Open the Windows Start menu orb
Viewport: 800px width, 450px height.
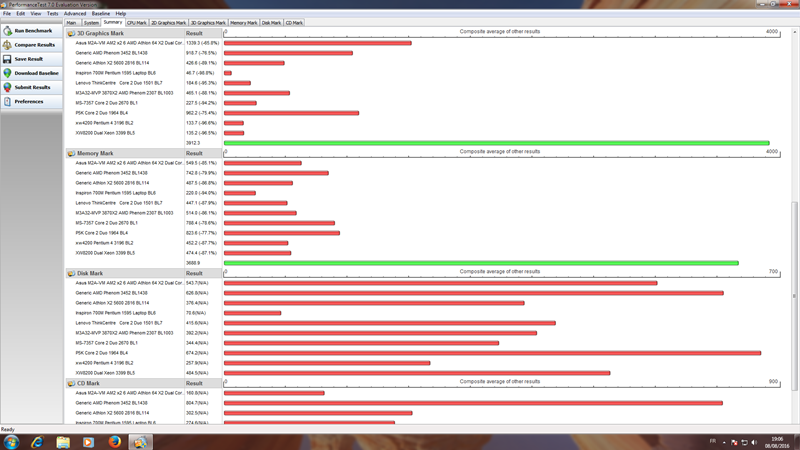(11, 442)
